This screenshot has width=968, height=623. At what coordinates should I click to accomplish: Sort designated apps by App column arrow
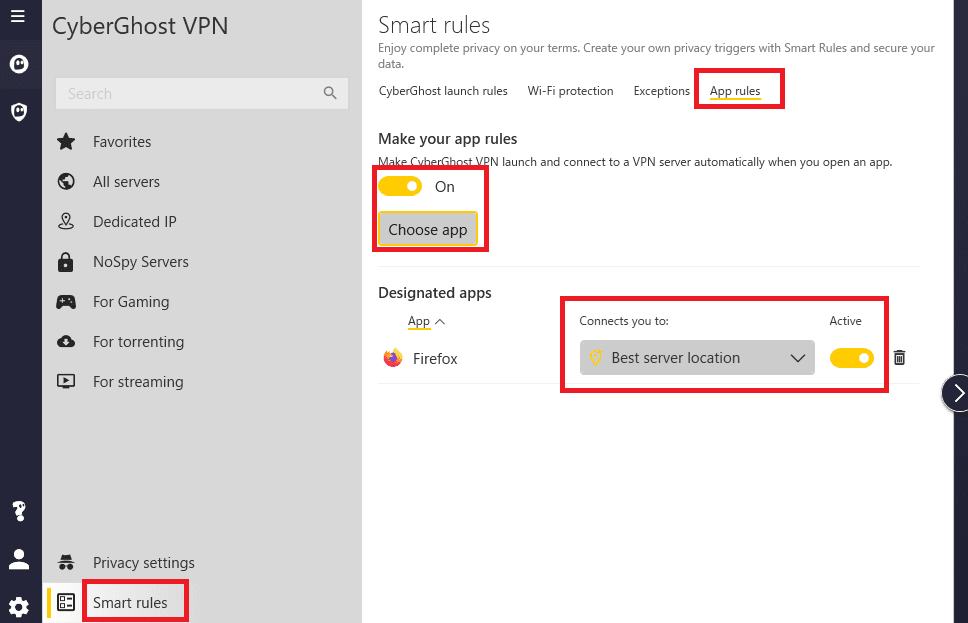pos(440,322)
